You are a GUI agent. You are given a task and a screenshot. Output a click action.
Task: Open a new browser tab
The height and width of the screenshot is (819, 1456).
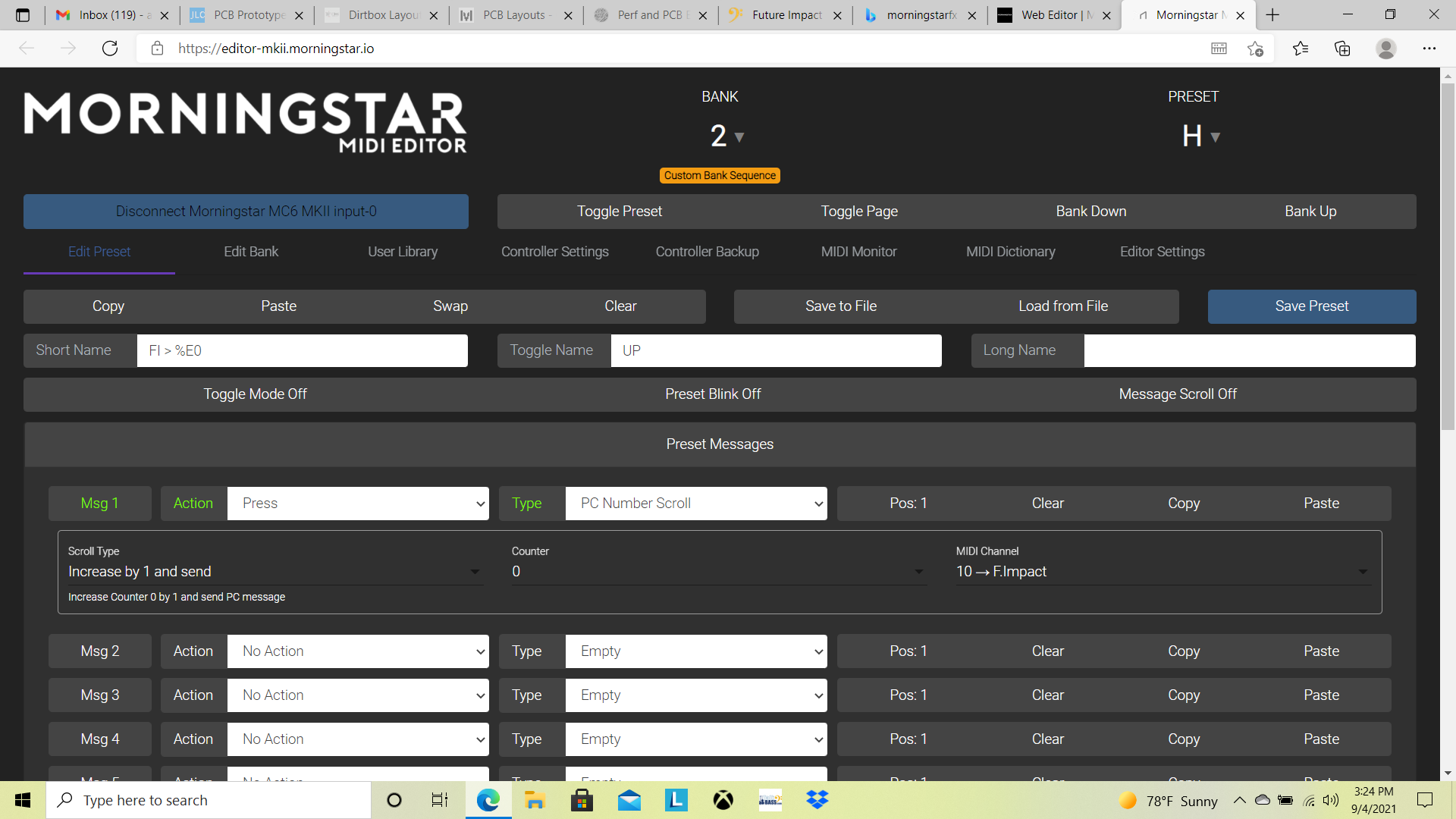click(x=1272, y=15)
